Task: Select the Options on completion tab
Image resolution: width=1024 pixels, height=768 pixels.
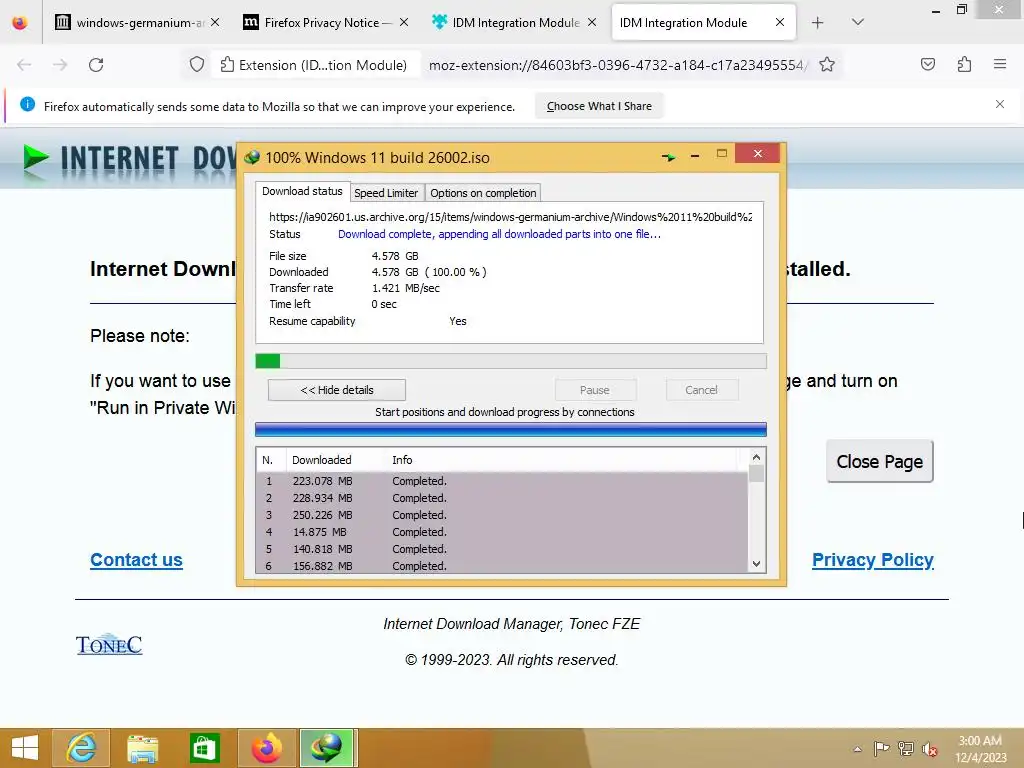Action: click(483, 193)
